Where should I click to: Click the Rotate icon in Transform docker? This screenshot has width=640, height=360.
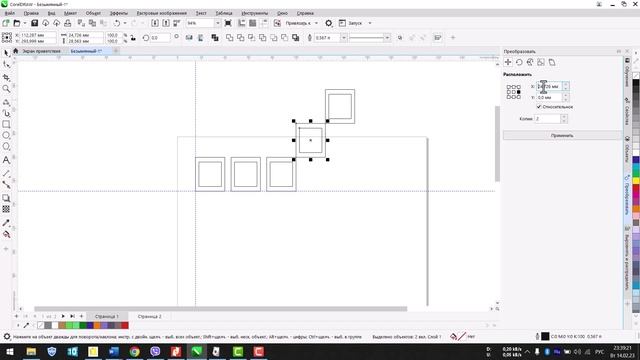tap(519, 62)
